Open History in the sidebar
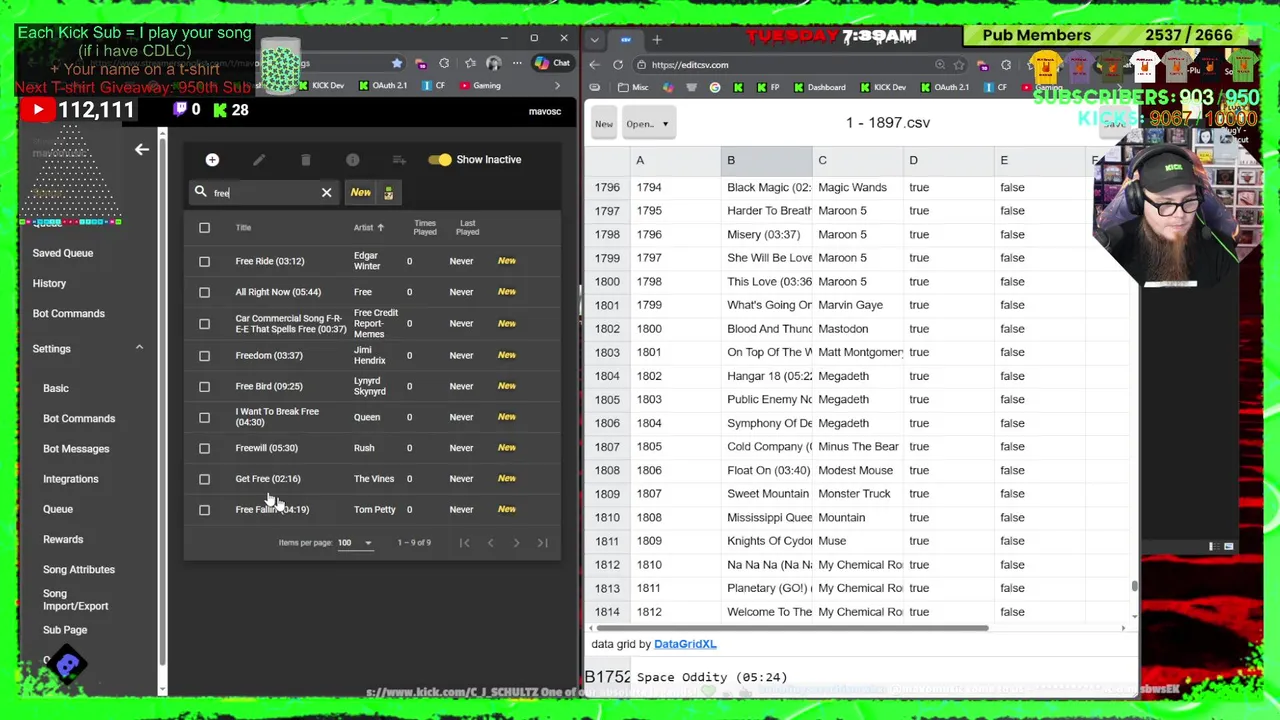 49,283
